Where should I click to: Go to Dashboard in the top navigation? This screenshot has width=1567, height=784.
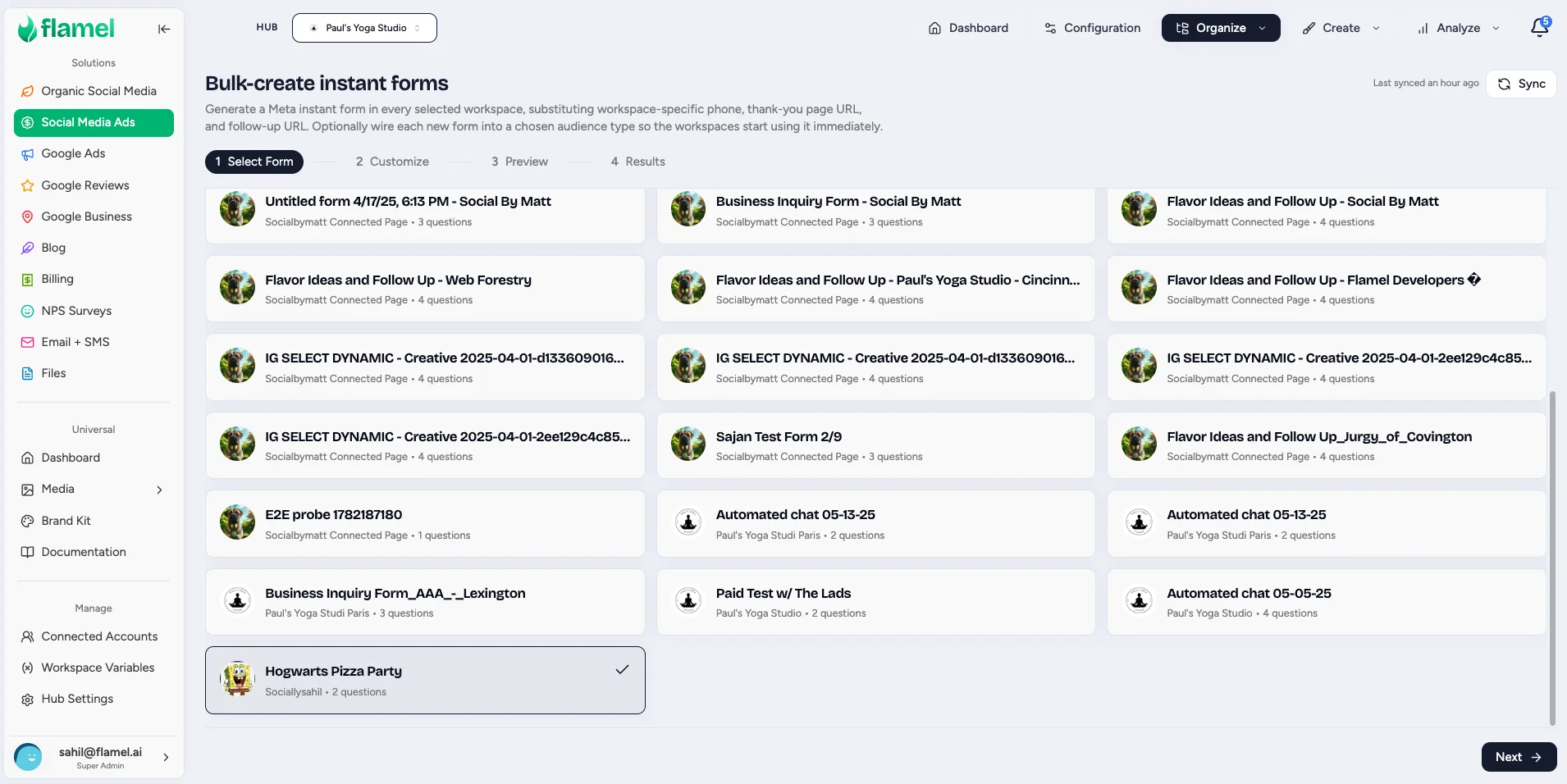[968, 28]
